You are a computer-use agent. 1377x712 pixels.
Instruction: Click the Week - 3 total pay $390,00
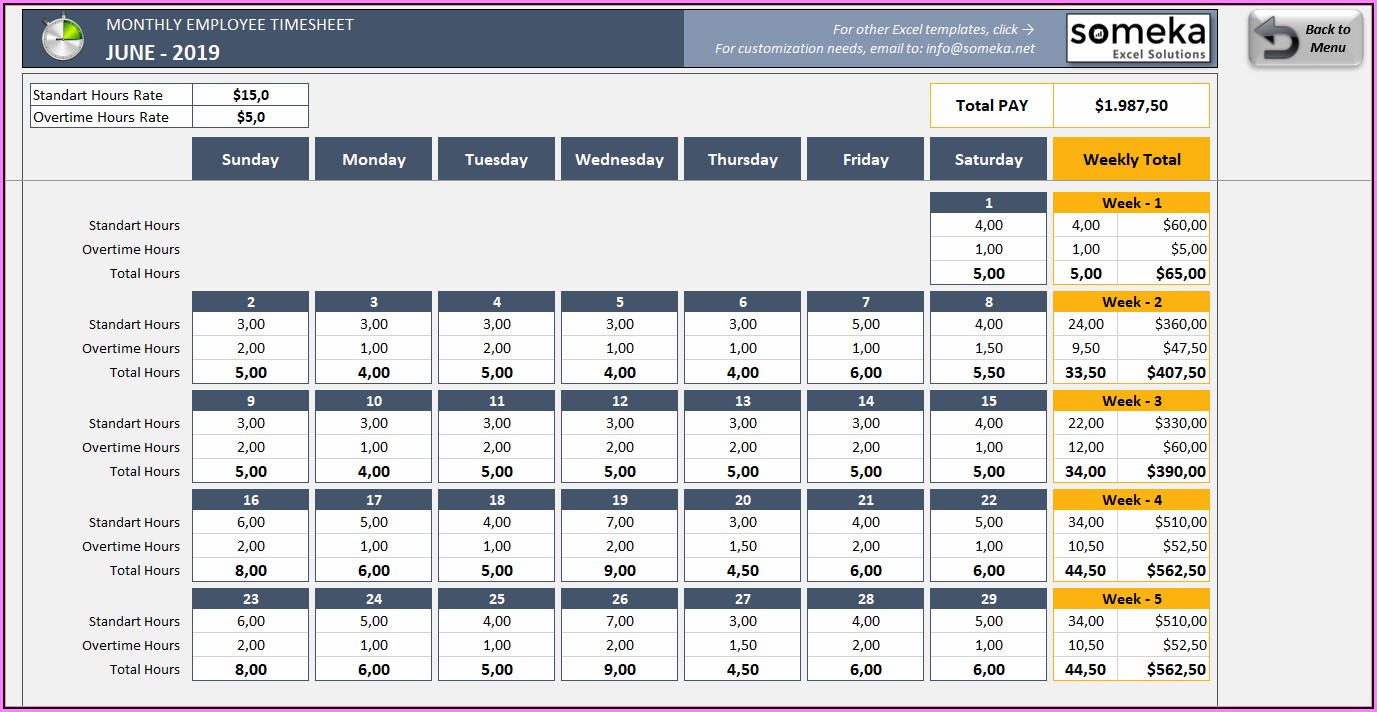[1163, 471]
